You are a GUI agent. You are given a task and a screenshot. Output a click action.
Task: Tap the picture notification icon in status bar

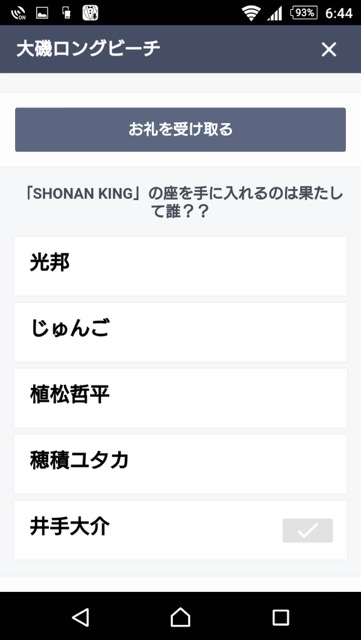[x=42, y=13]
